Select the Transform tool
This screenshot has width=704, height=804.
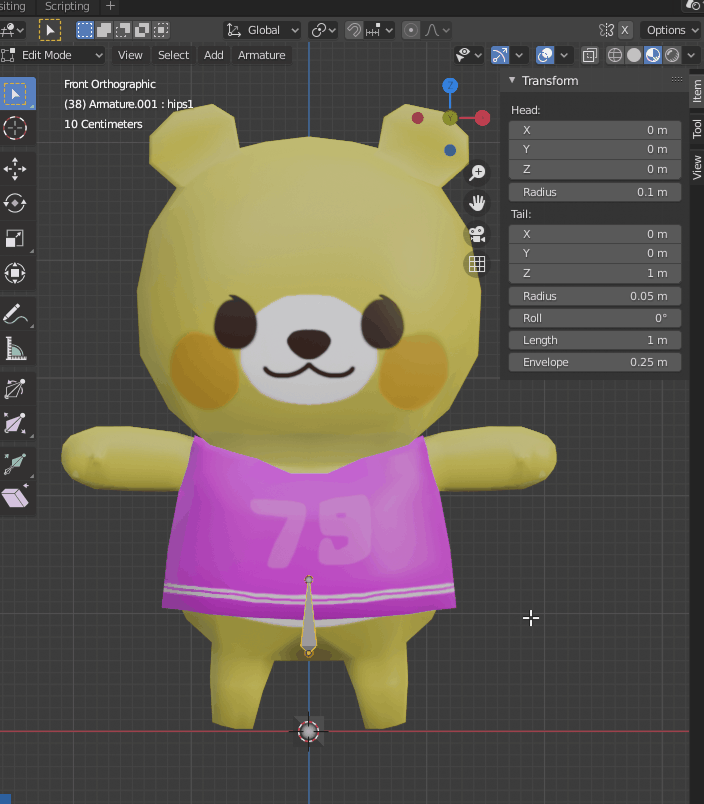pos(15,273)
